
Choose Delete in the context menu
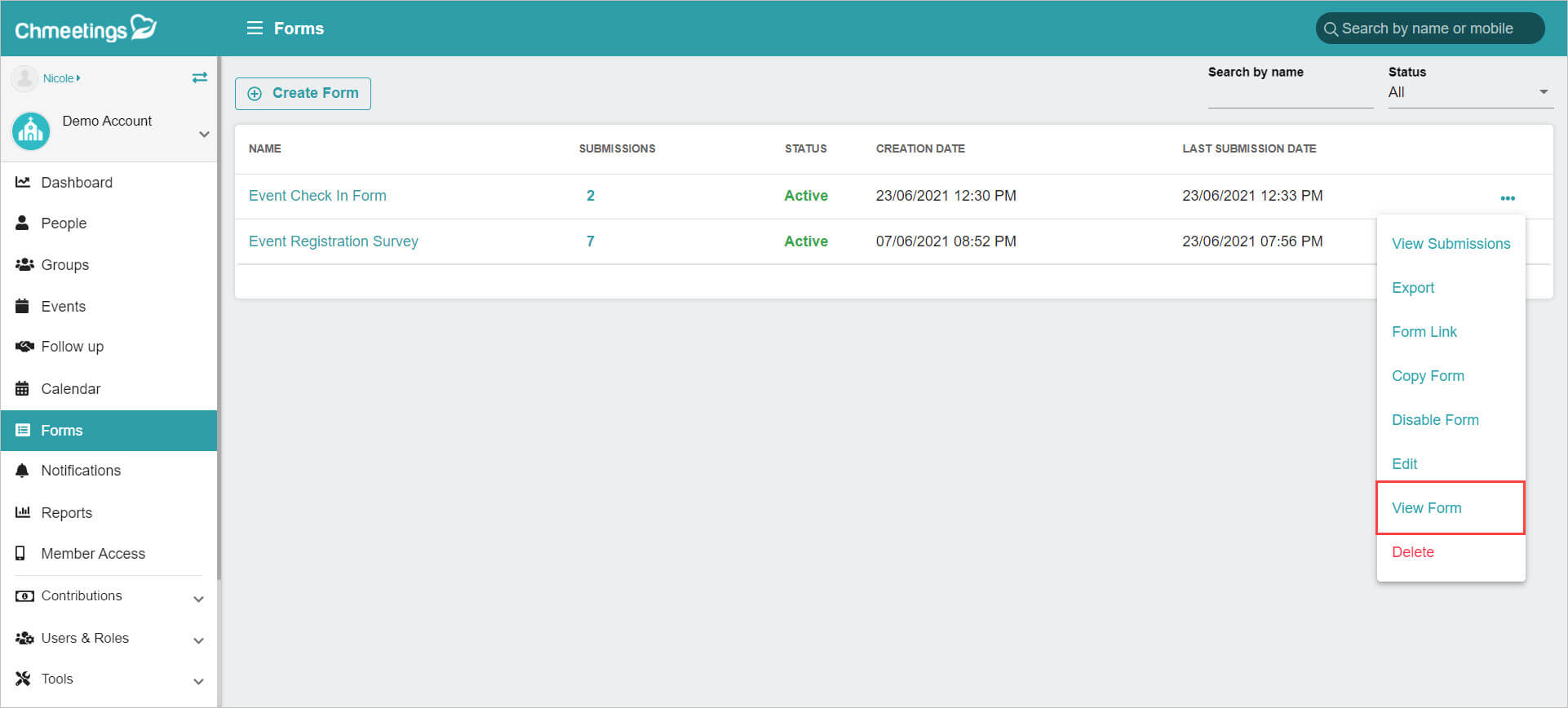pyautogui.click(x=1413, y=552)
